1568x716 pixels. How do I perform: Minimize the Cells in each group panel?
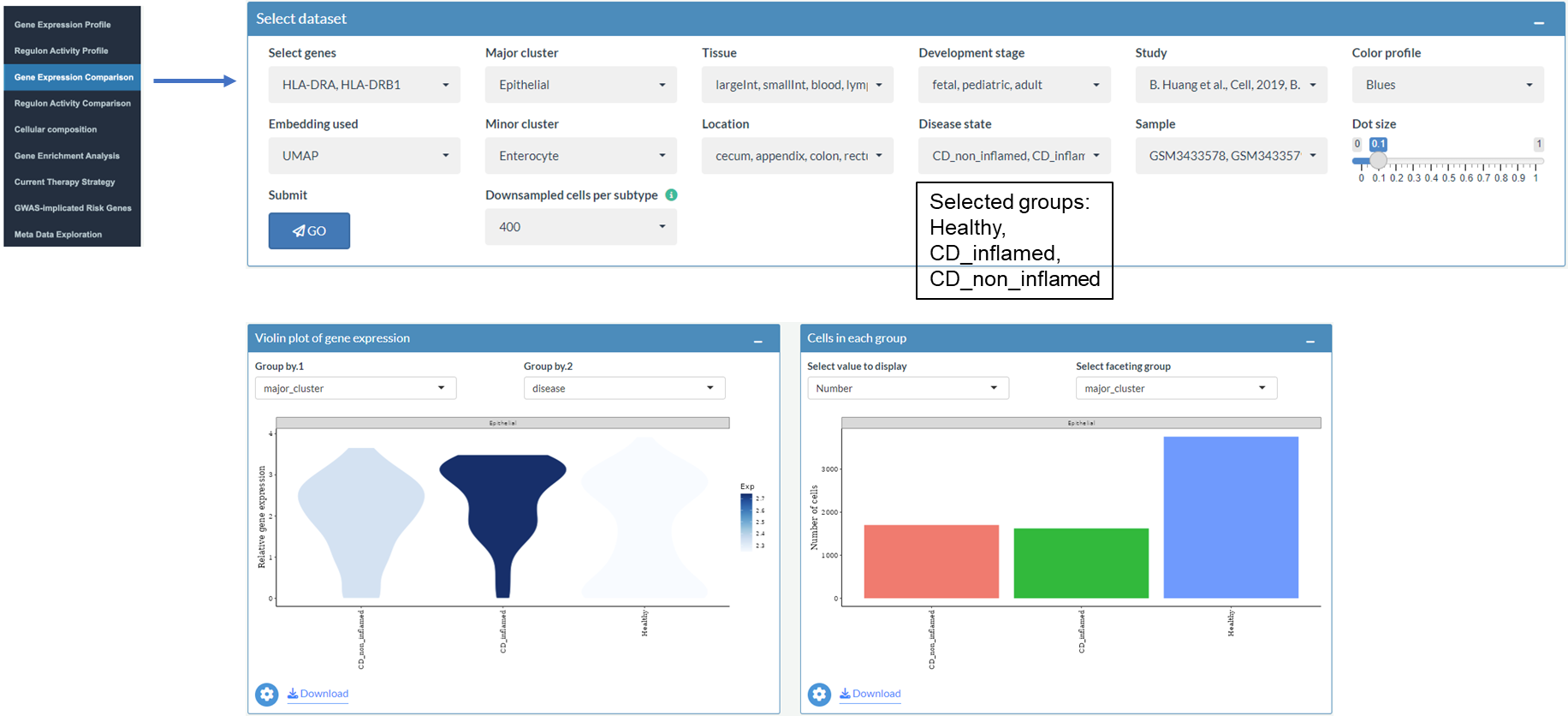1310,341
